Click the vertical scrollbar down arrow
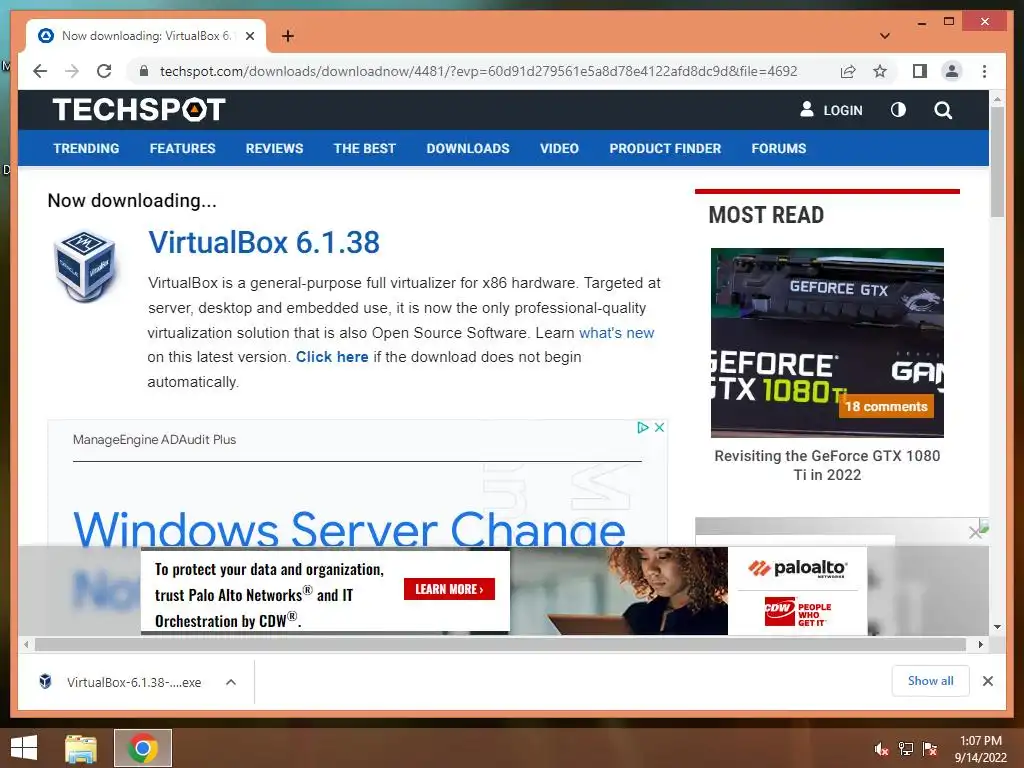Screen dimensions: 1024x768 997,627
